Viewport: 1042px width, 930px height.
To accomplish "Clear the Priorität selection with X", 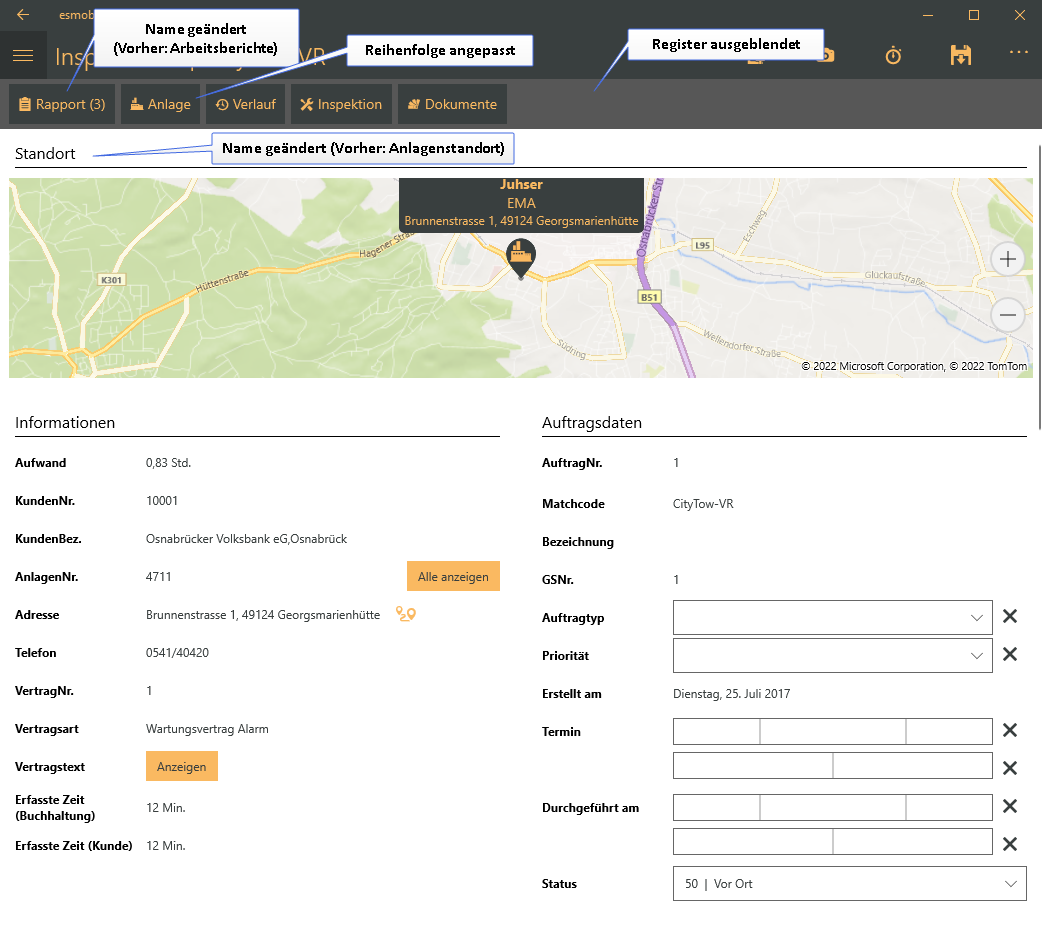I will click(1010, 655).
